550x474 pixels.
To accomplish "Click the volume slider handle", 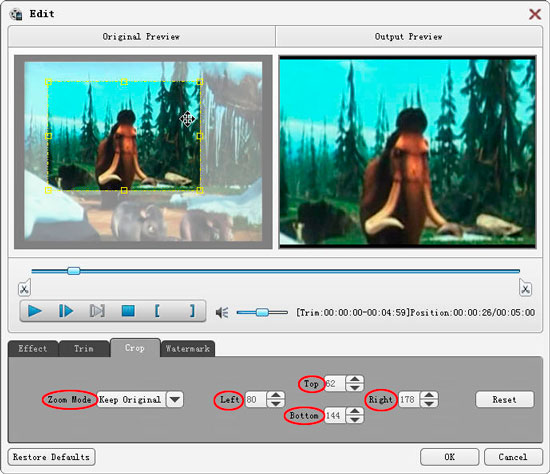I will [262, 312].
